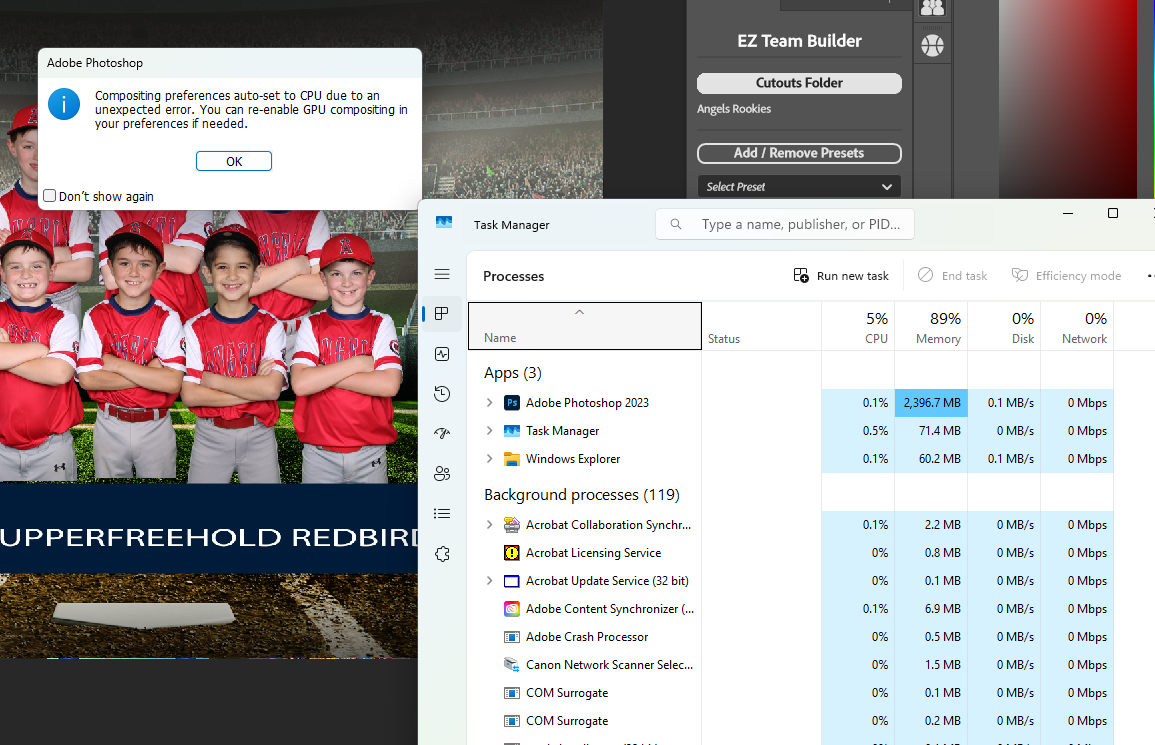1155x745 pixels.
Task: Expand Acrobat Update Service entry
Action: coord(489,581)
